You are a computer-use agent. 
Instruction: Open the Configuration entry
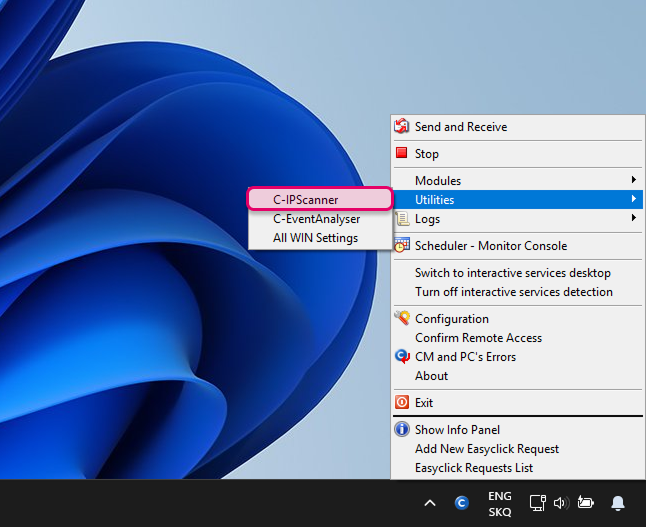(x=518, y=319)
